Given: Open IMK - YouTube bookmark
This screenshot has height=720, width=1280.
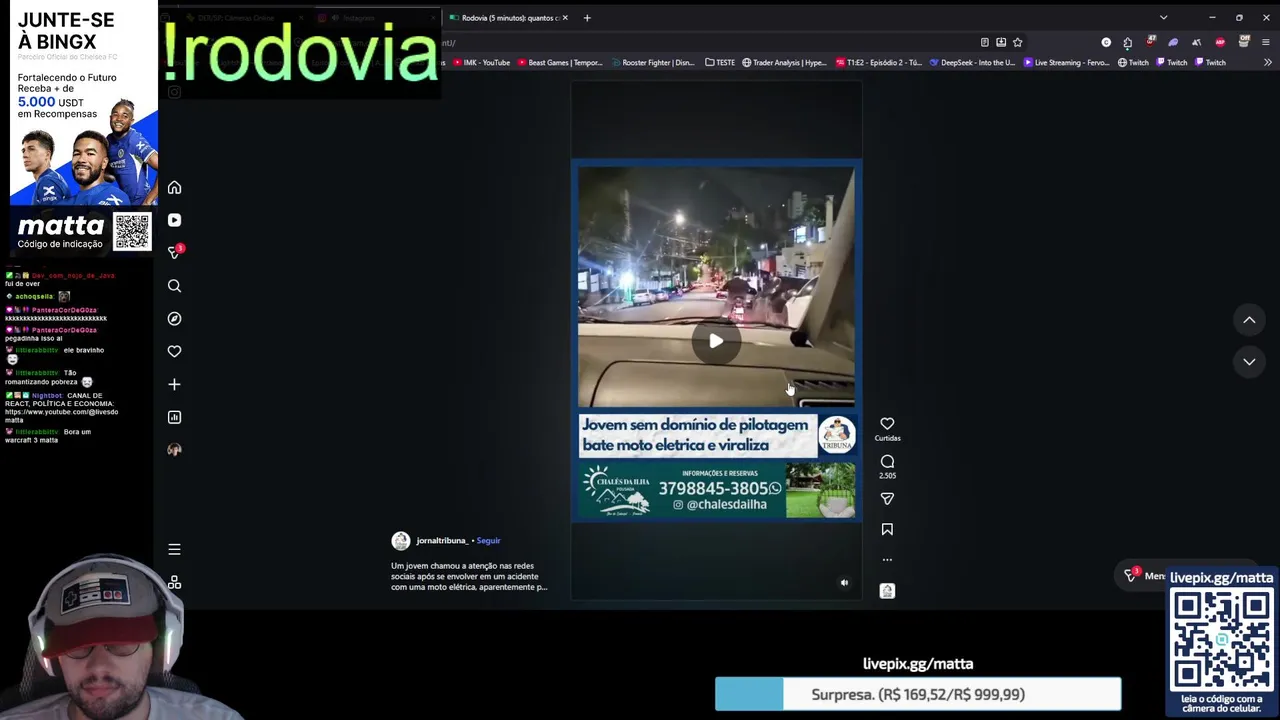Looking at the screenshot, I should pos(482,62).
